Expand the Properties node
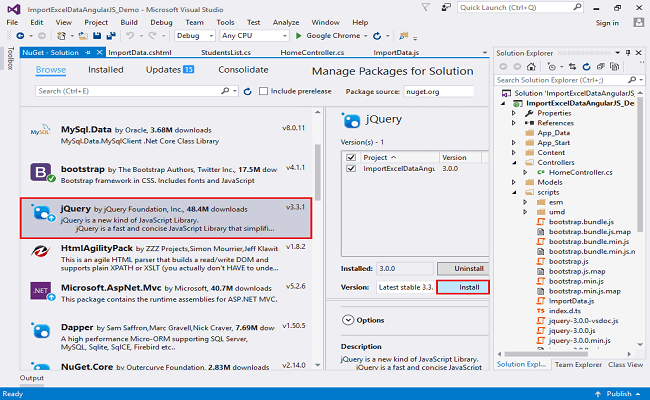 [x=514, y=113]
